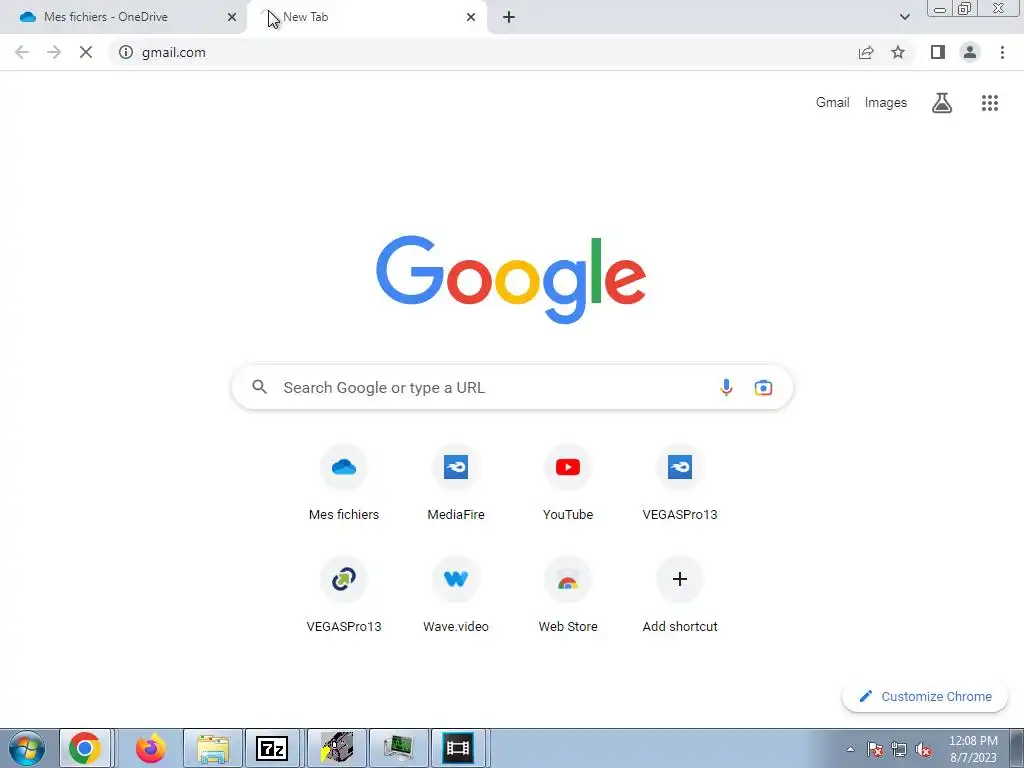Open the Chrome profile avatar menu

click(970, 52)
